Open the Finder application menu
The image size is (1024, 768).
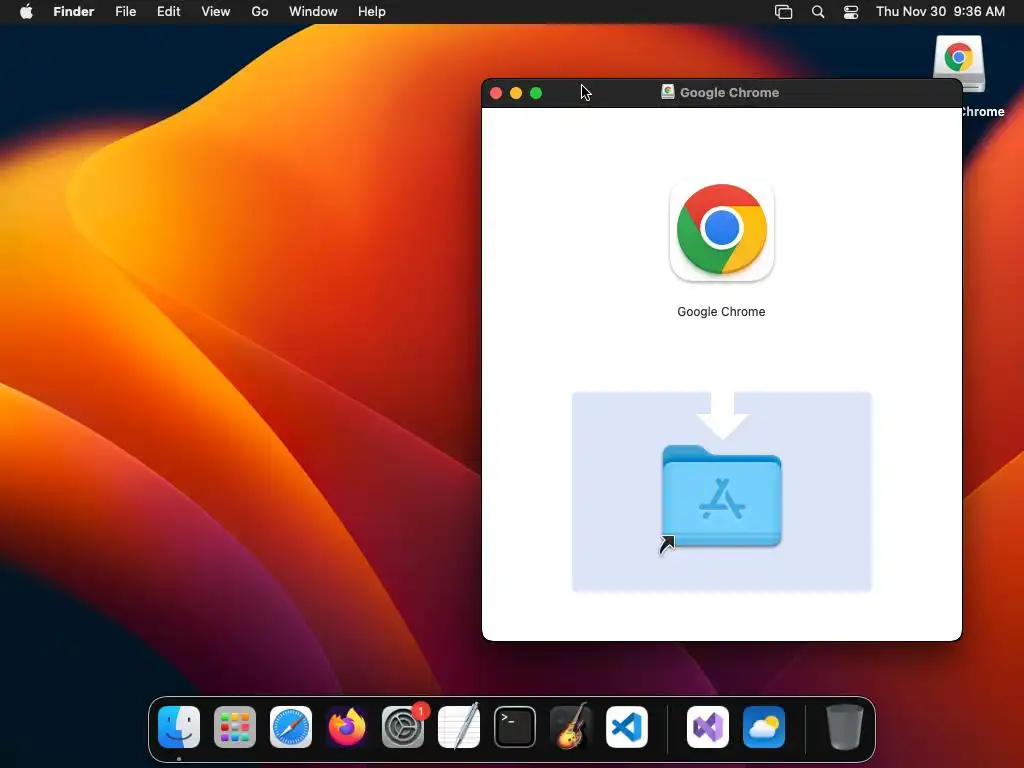(74, 12)
